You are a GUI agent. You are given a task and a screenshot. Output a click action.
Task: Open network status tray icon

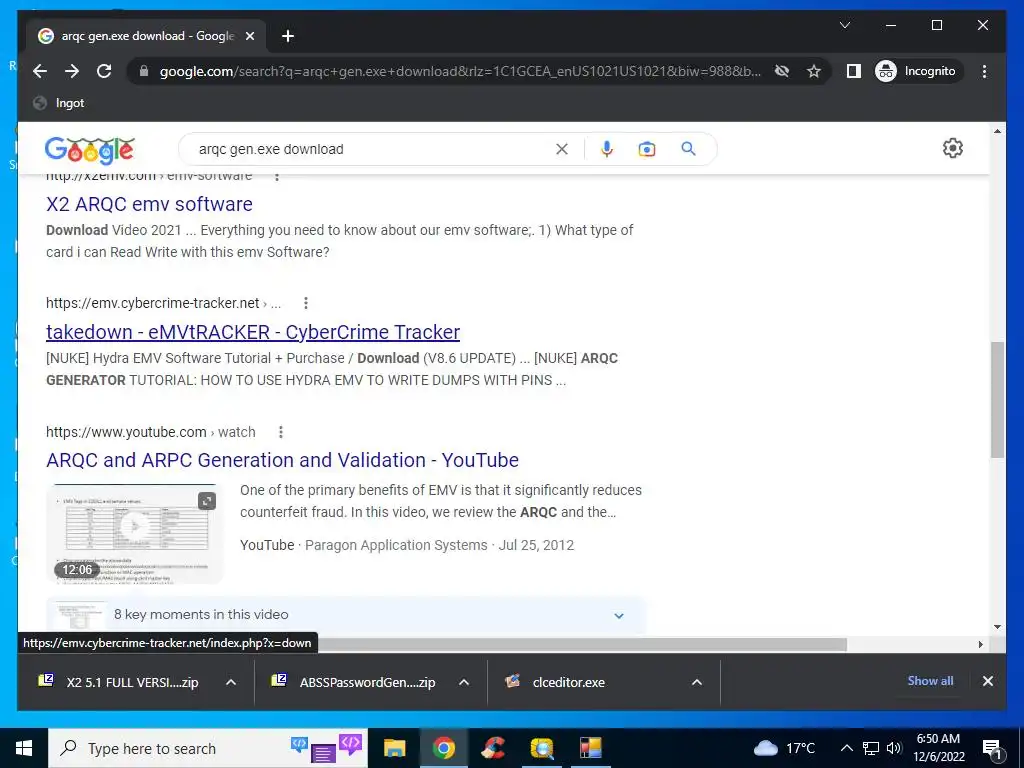[x=871, y=748]
